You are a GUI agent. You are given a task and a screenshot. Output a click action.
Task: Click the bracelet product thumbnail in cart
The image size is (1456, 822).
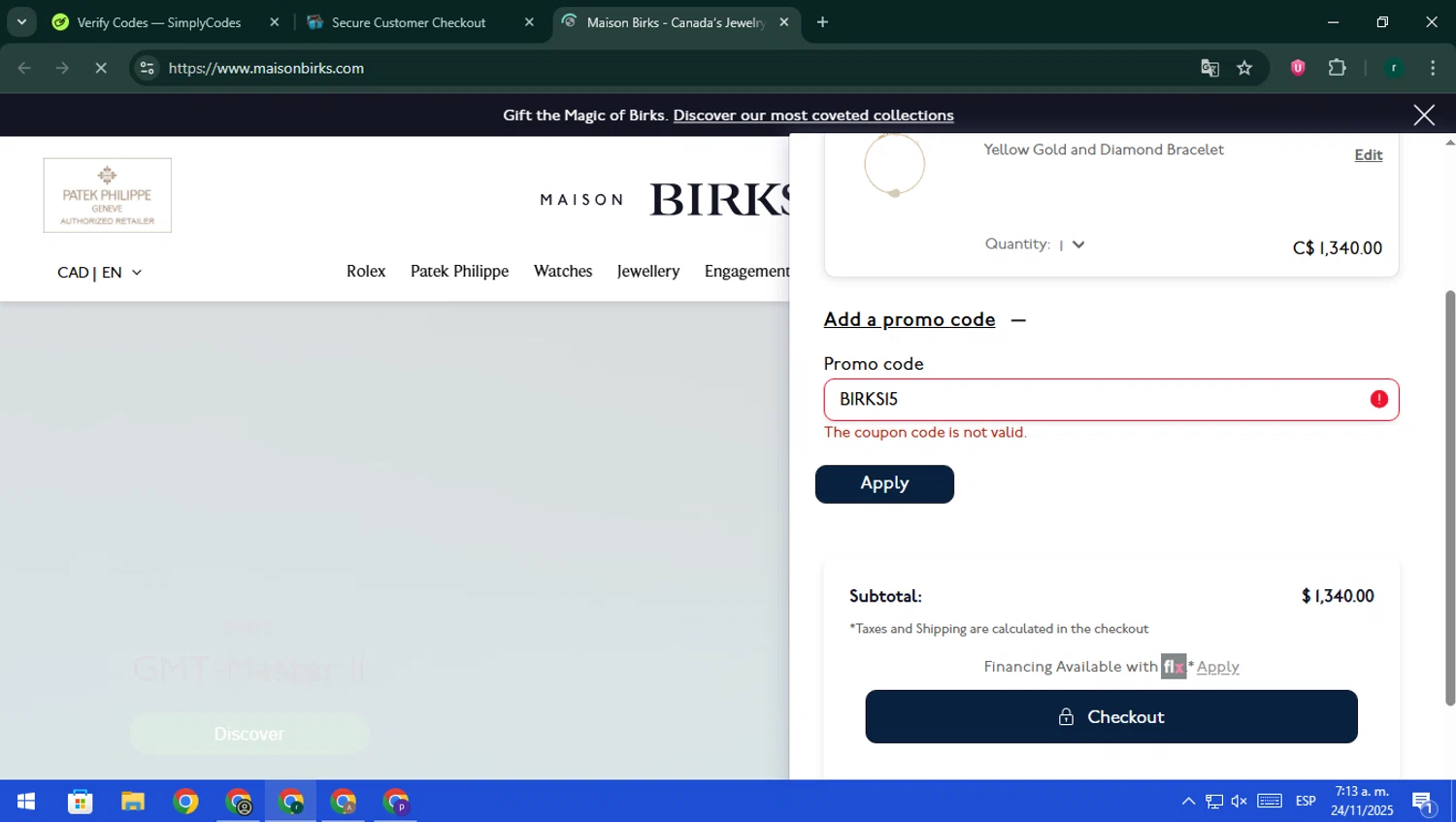coord(894,166)
